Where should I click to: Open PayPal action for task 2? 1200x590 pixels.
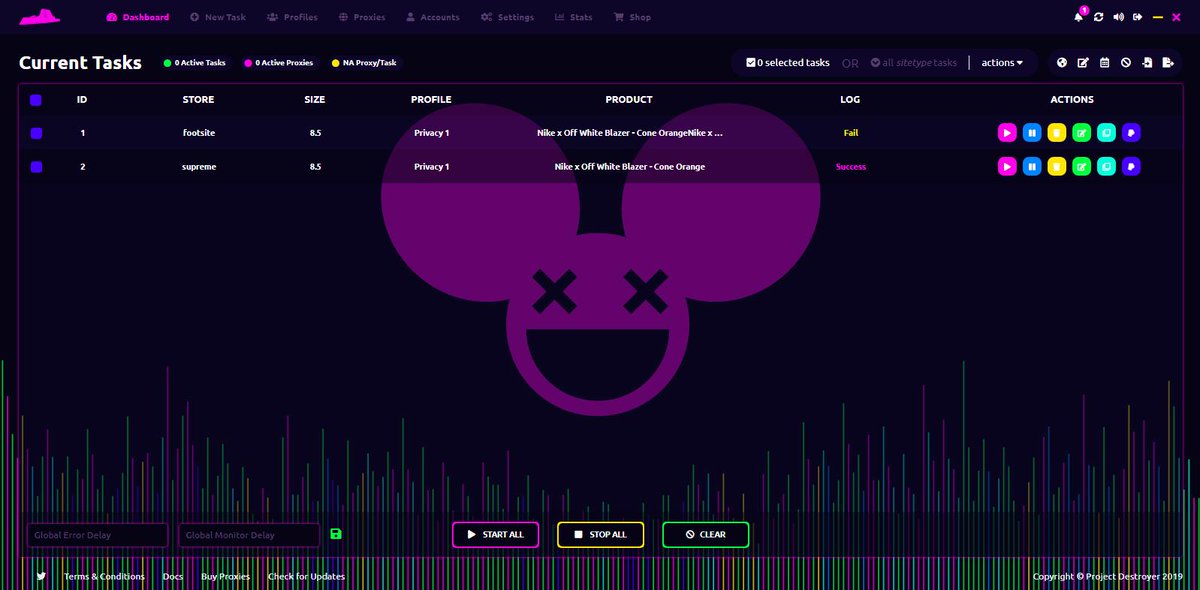[x=1131, y=166]
